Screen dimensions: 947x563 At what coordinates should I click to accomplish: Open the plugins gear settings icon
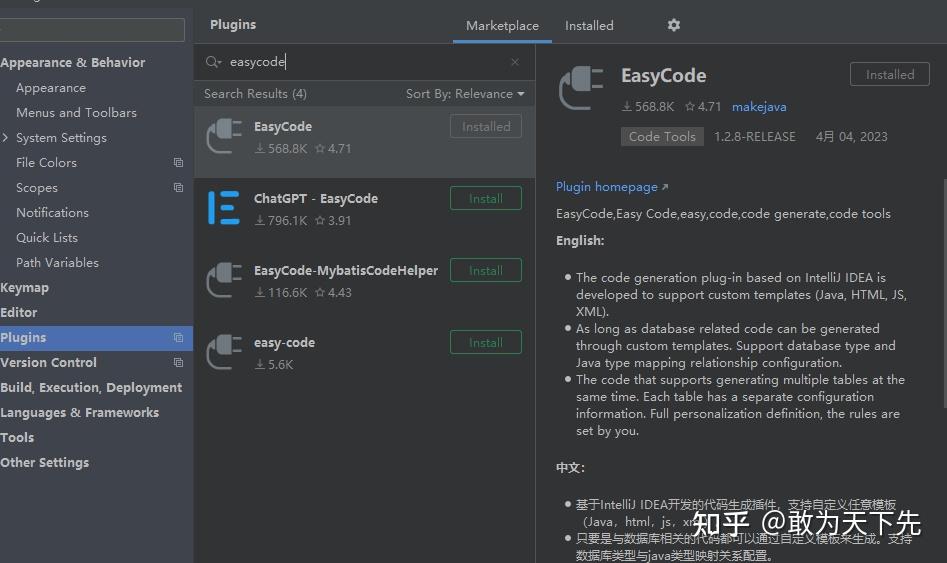point(673,25)
